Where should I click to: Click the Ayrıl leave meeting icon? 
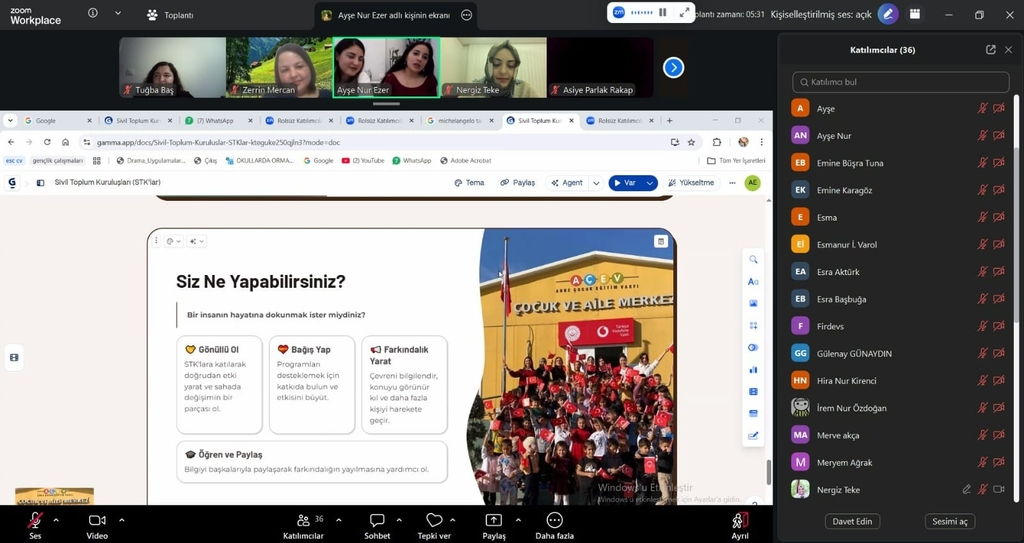point(739,520)
